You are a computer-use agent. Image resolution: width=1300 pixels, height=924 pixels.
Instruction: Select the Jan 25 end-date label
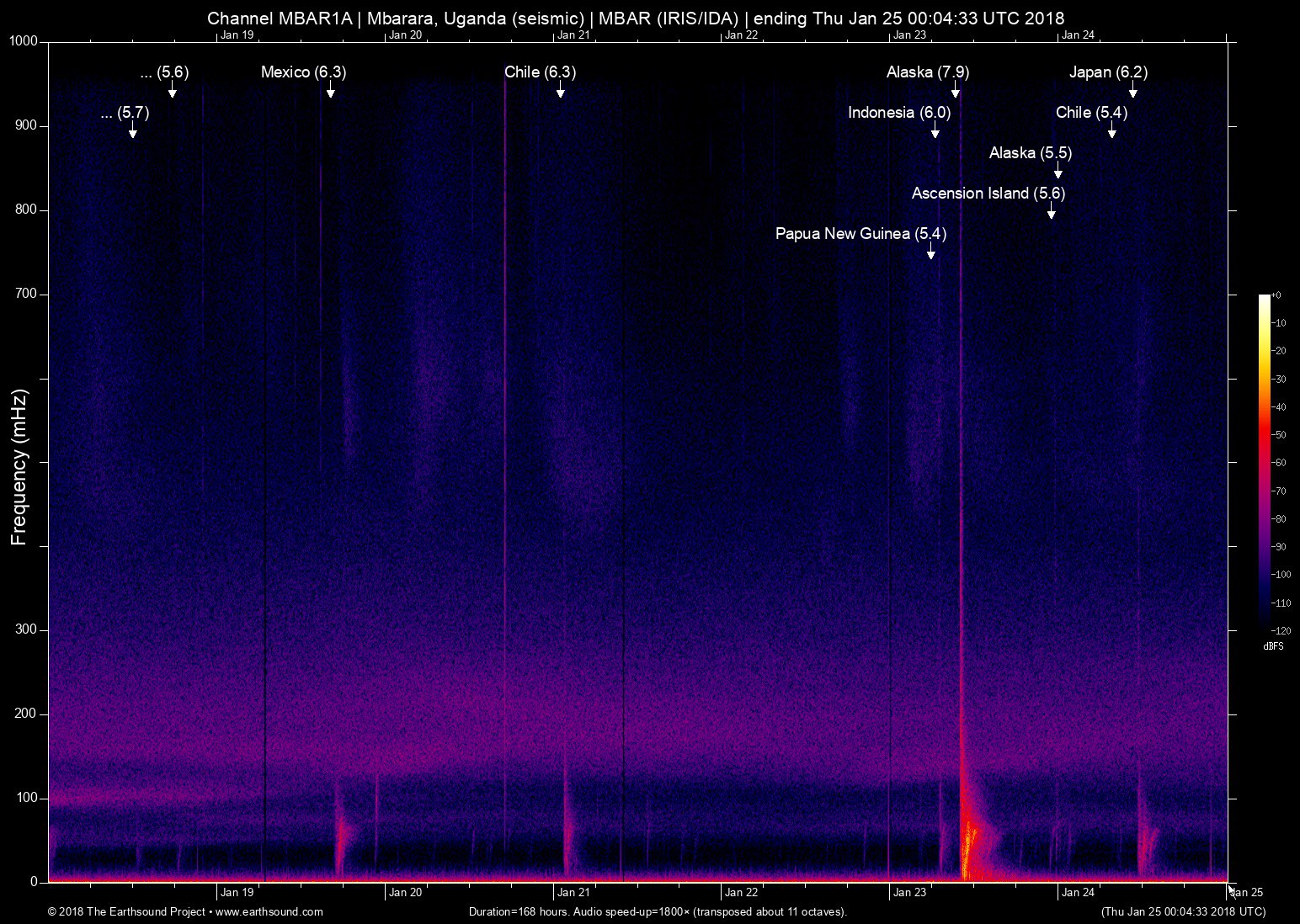1248,892
